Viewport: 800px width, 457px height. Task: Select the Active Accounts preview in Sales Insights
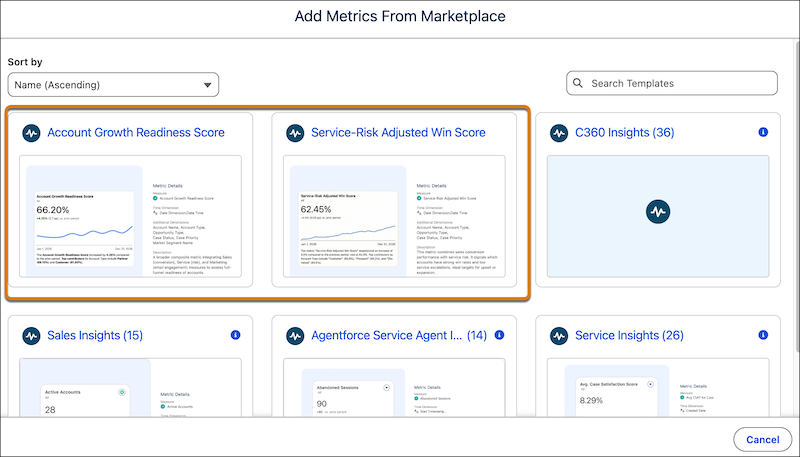coord(130,388)
